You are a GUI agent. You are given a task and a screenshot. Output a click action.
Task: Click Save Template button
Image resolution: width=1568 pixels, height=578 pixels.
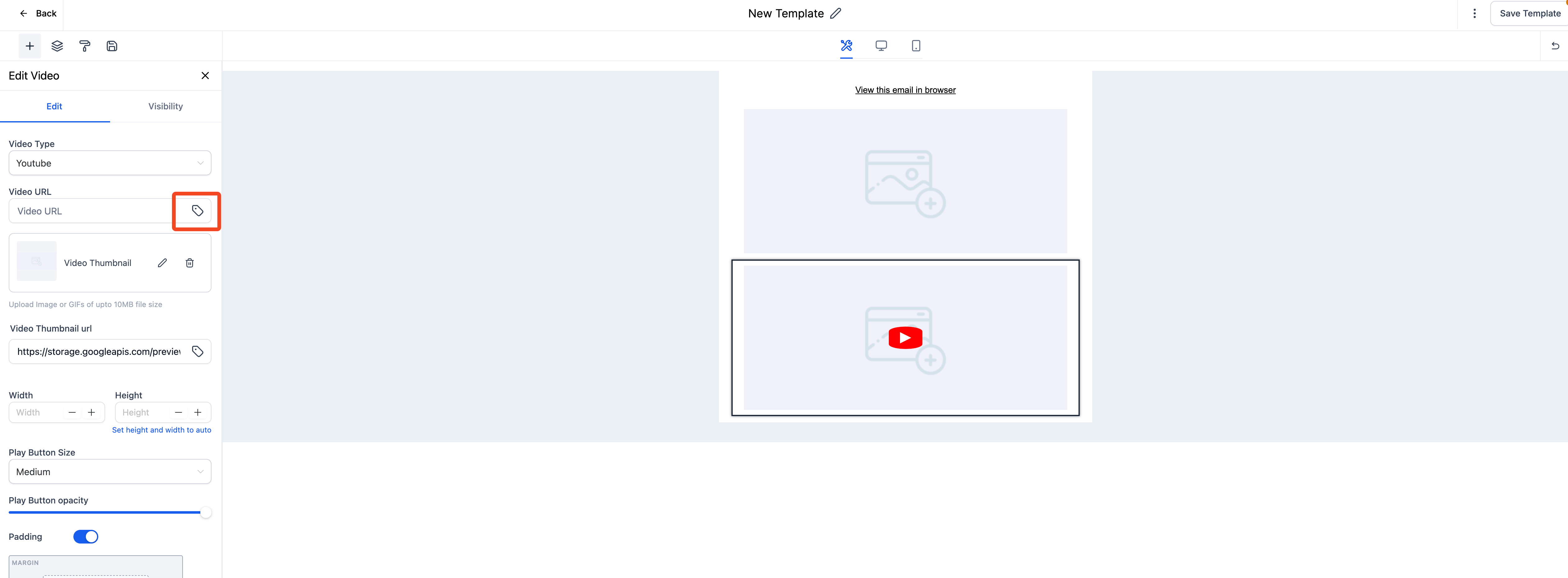[1530, 13]
